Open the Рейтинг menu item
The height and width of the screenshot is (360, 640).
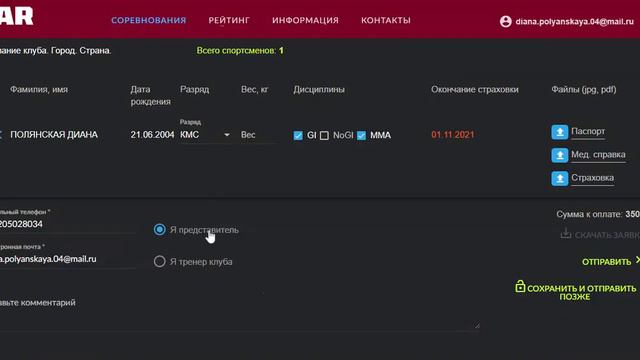pyautogui.click(x=229, y=20)
